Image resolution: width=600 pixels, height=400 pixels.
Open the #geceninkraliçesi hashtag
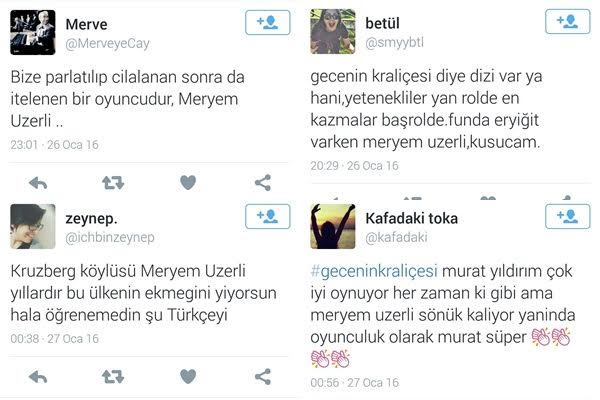pos(374,271)
